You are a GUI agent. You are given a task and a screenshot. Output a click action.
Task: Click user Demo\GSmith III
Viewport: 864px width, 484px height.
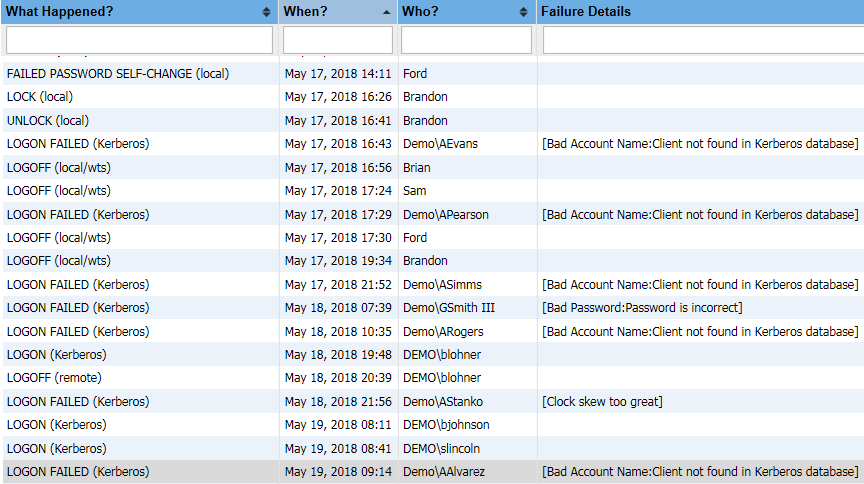449,308
